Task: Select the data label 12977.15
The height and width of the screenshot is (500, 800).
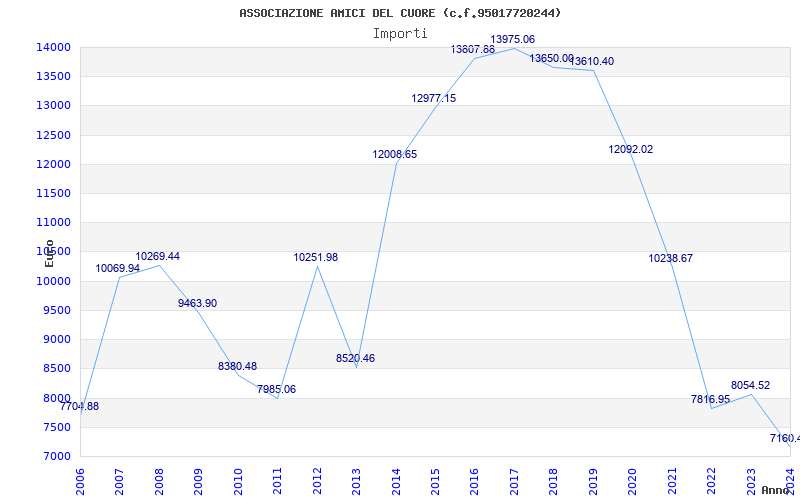Action: click(434, 98)
